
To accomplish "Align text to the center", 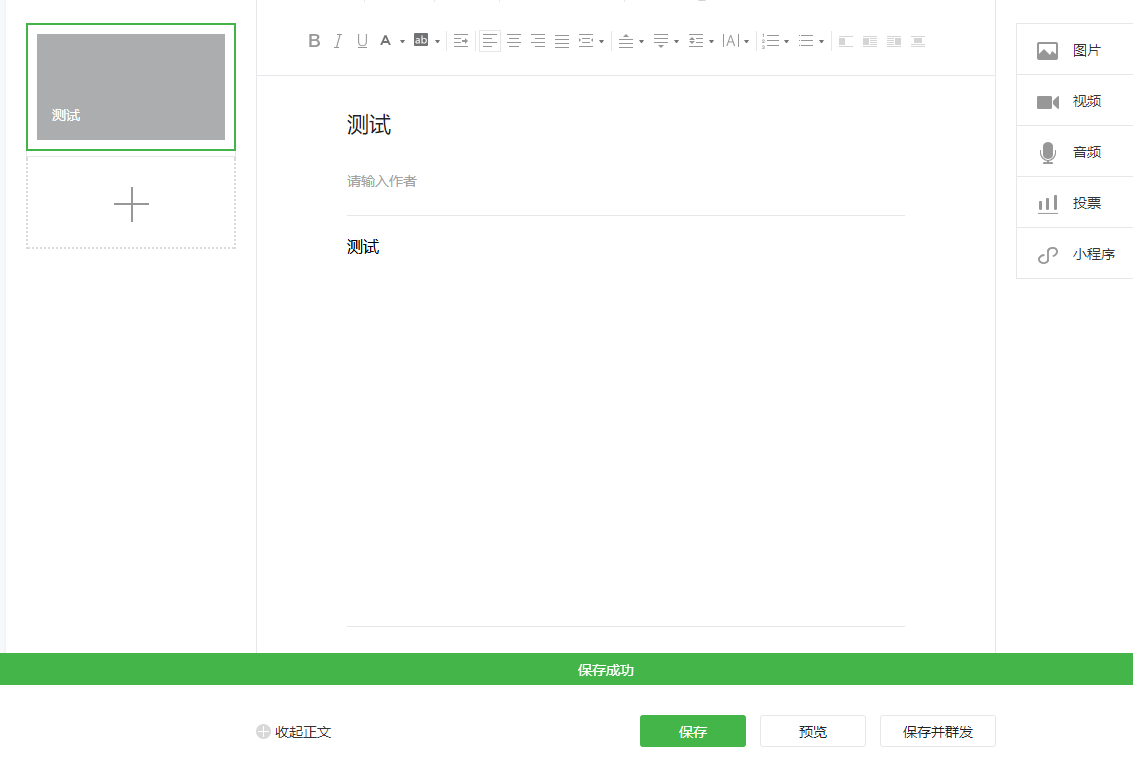I will tap(514, 41).
